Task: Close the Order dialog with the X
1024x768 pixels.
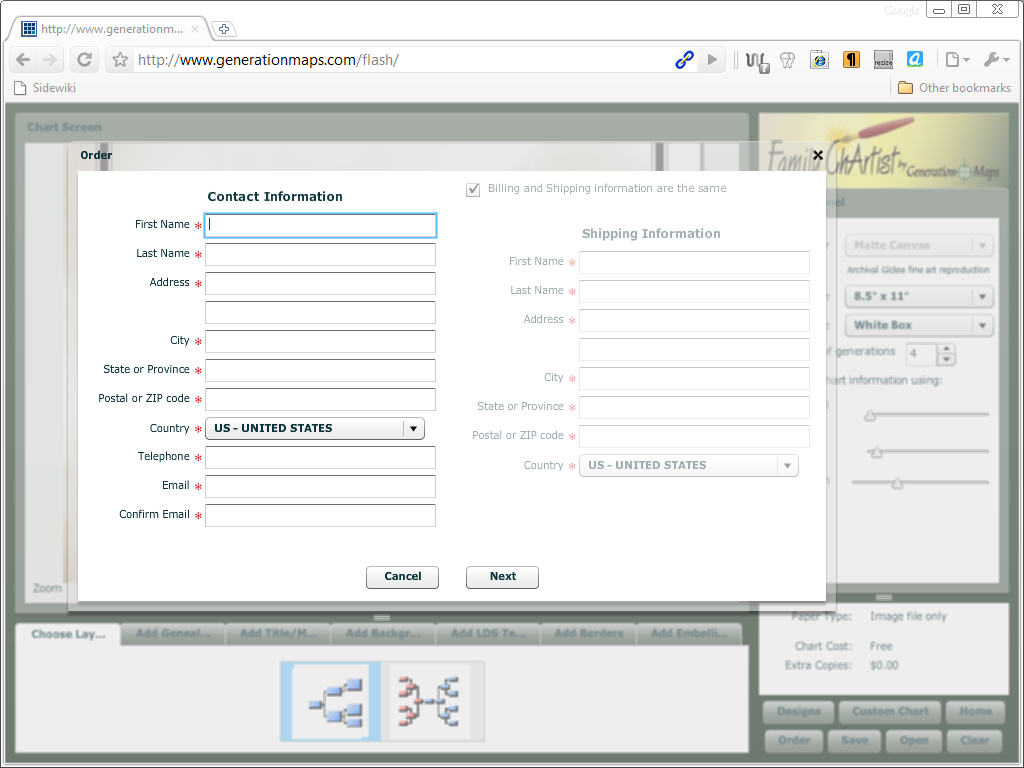Action: [818, 155]
